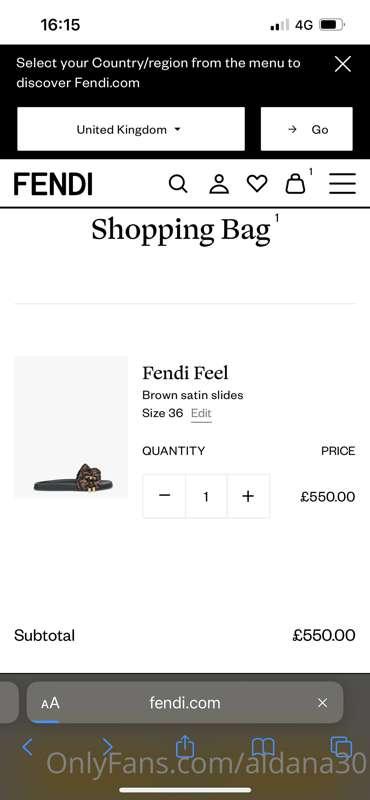Dismiss the country selection banner
370x800 pixels.
342,64
